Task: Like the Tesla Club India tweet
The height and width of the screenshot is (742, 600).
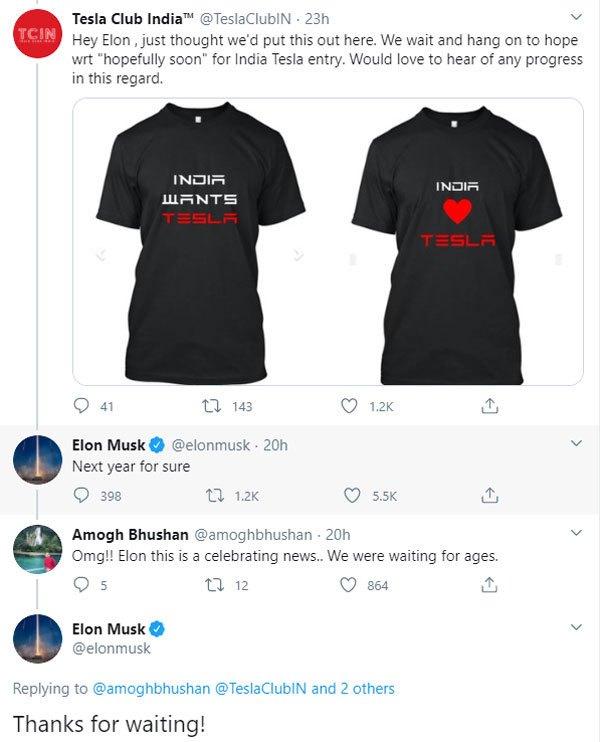Action: [x=349, y=406]
